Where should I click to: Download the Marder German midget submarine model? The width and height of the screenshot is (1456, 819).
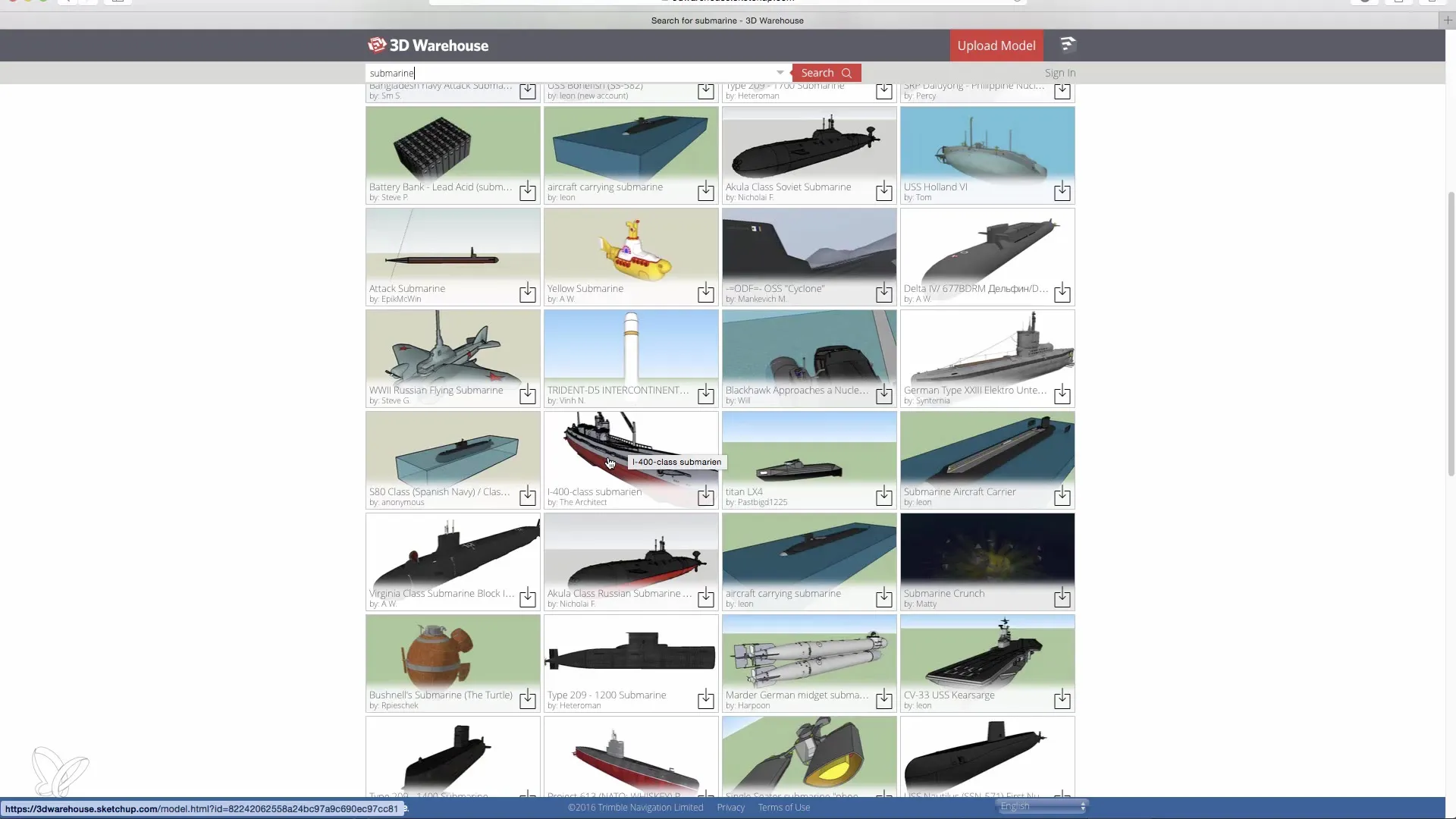(x=884, y=699)
